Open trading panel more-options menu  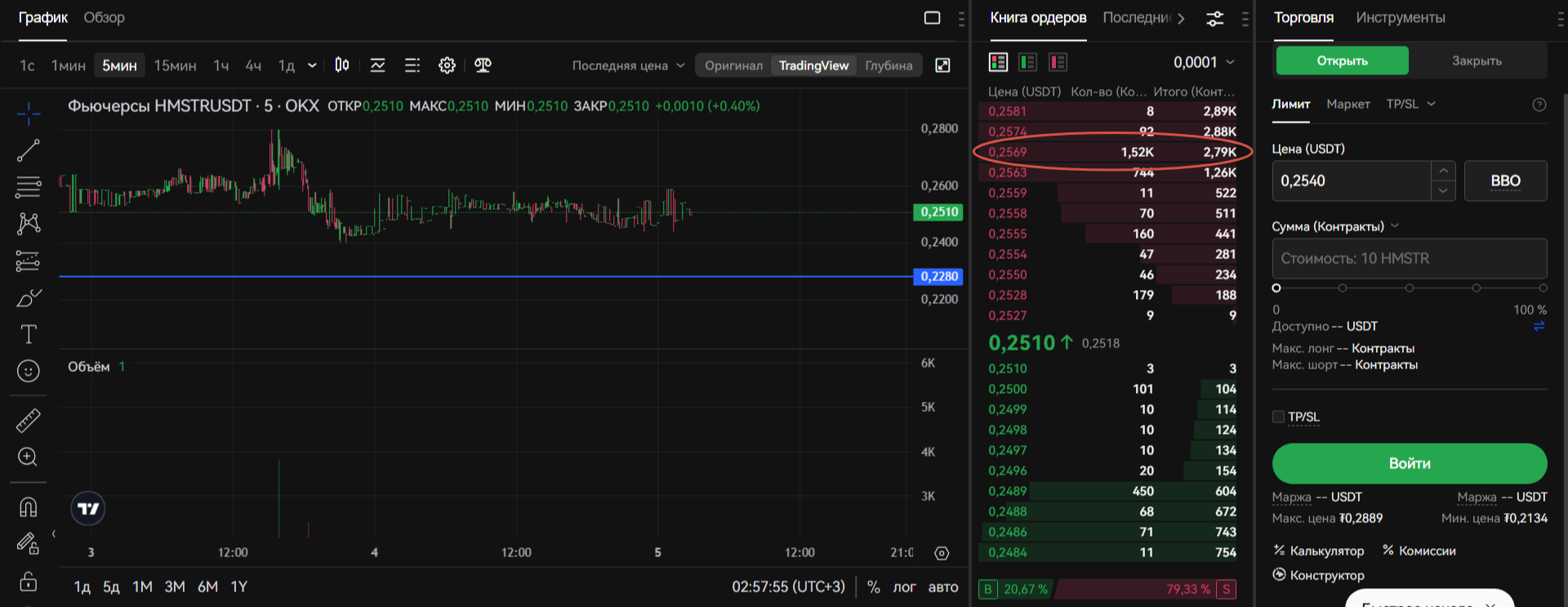tap(1561, 18)
